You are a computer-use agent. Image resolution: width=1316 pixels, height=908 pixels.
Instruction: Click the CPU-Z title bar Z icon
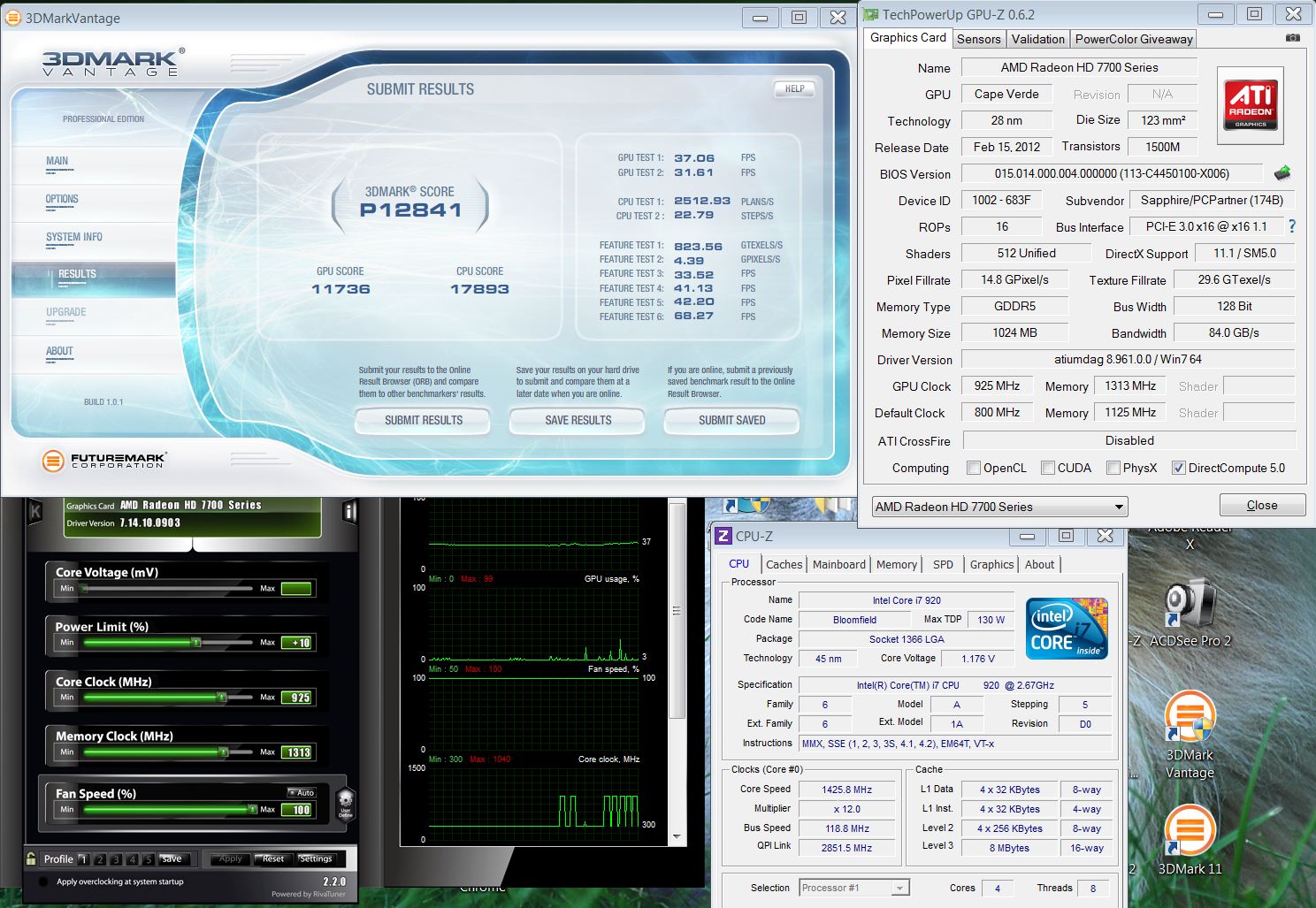pyautogui.click(x=723, y=536)
